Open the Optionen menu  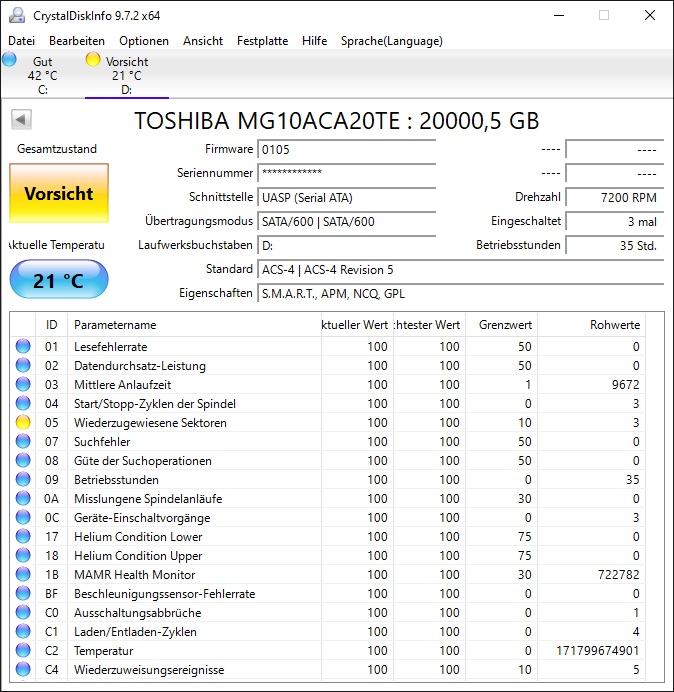point(144,41)
